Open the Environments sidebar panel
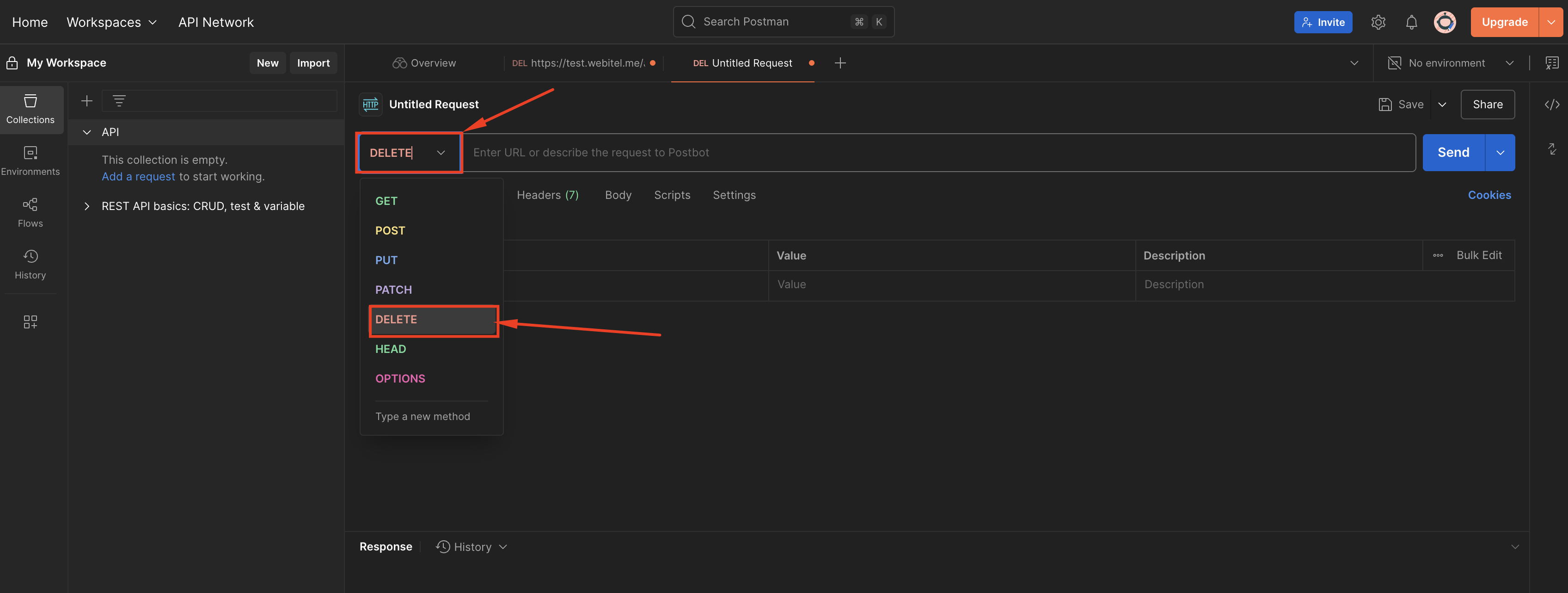Viewport: 1568px width, 593px height. 31,161
